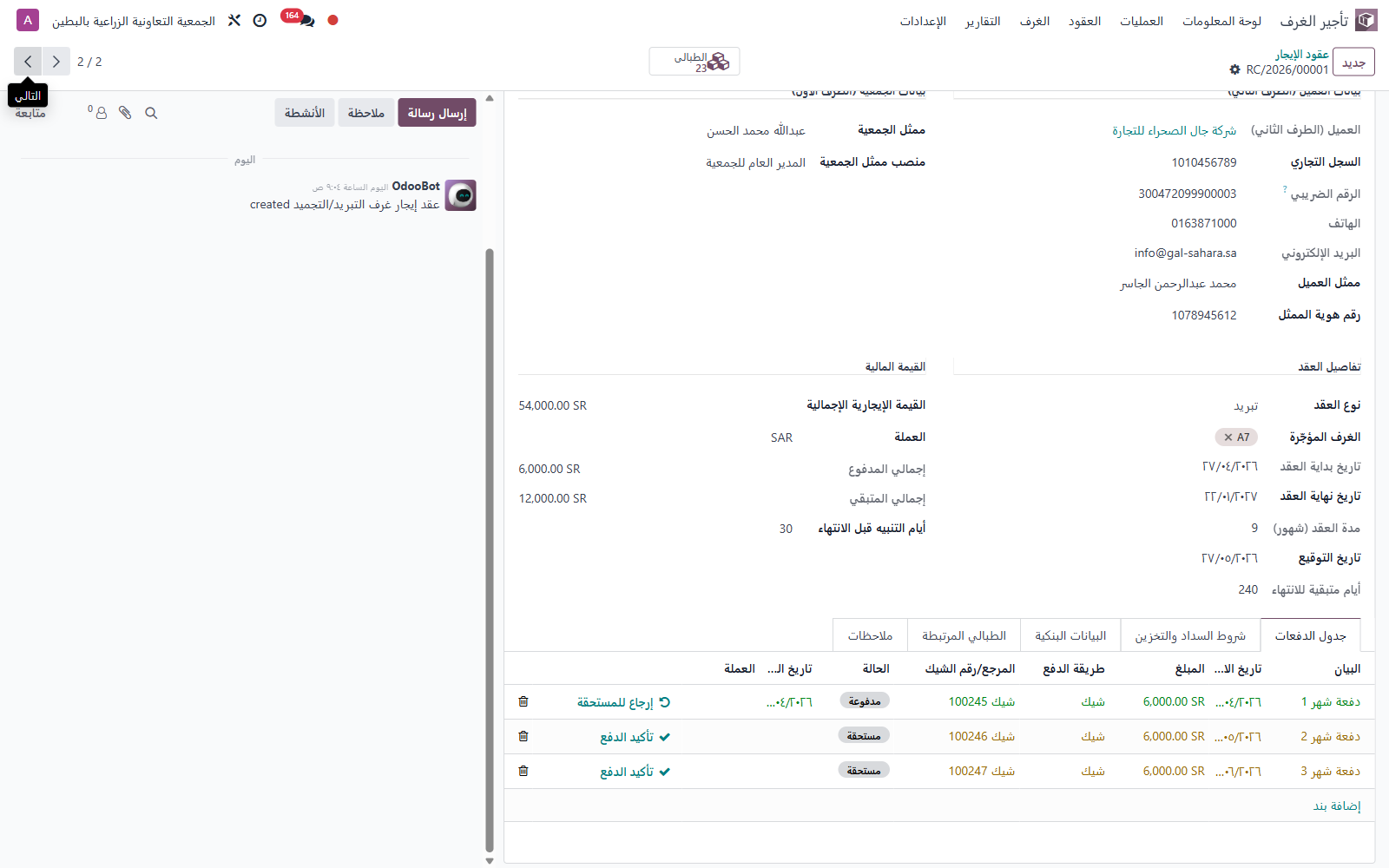
Task: Click ملاحظة log note button
Action: coord(365,113)
